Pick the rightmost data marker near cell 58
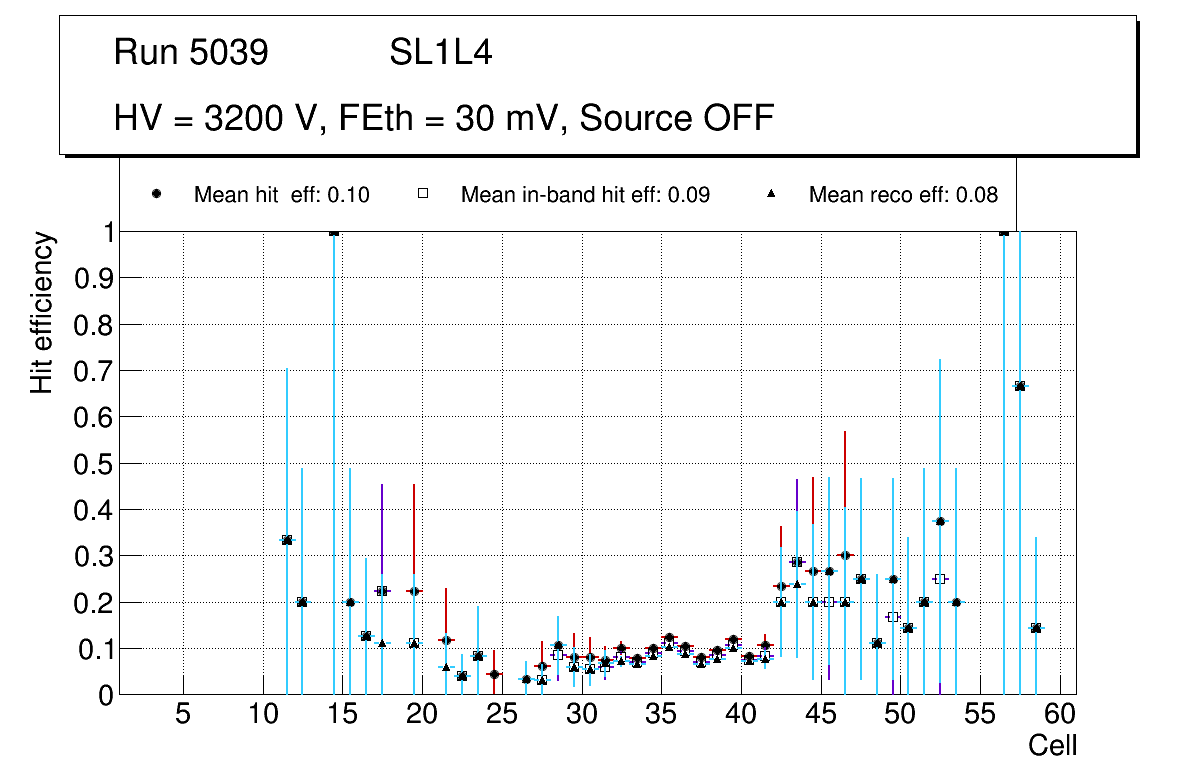Image resolution: width=1196 pixels, height=772 pixels. coord(1036,628)
